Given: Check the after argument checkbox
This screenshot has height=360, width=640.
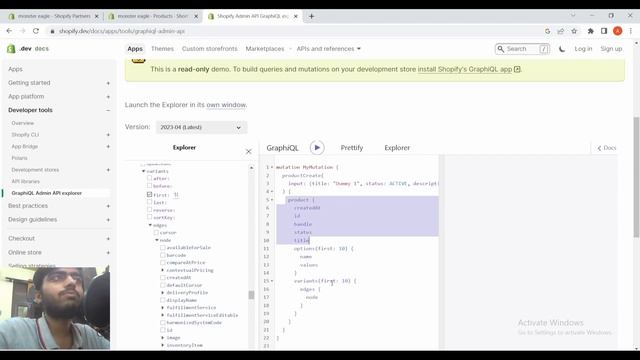Looking at the screenshot, I should coord(149,178).
